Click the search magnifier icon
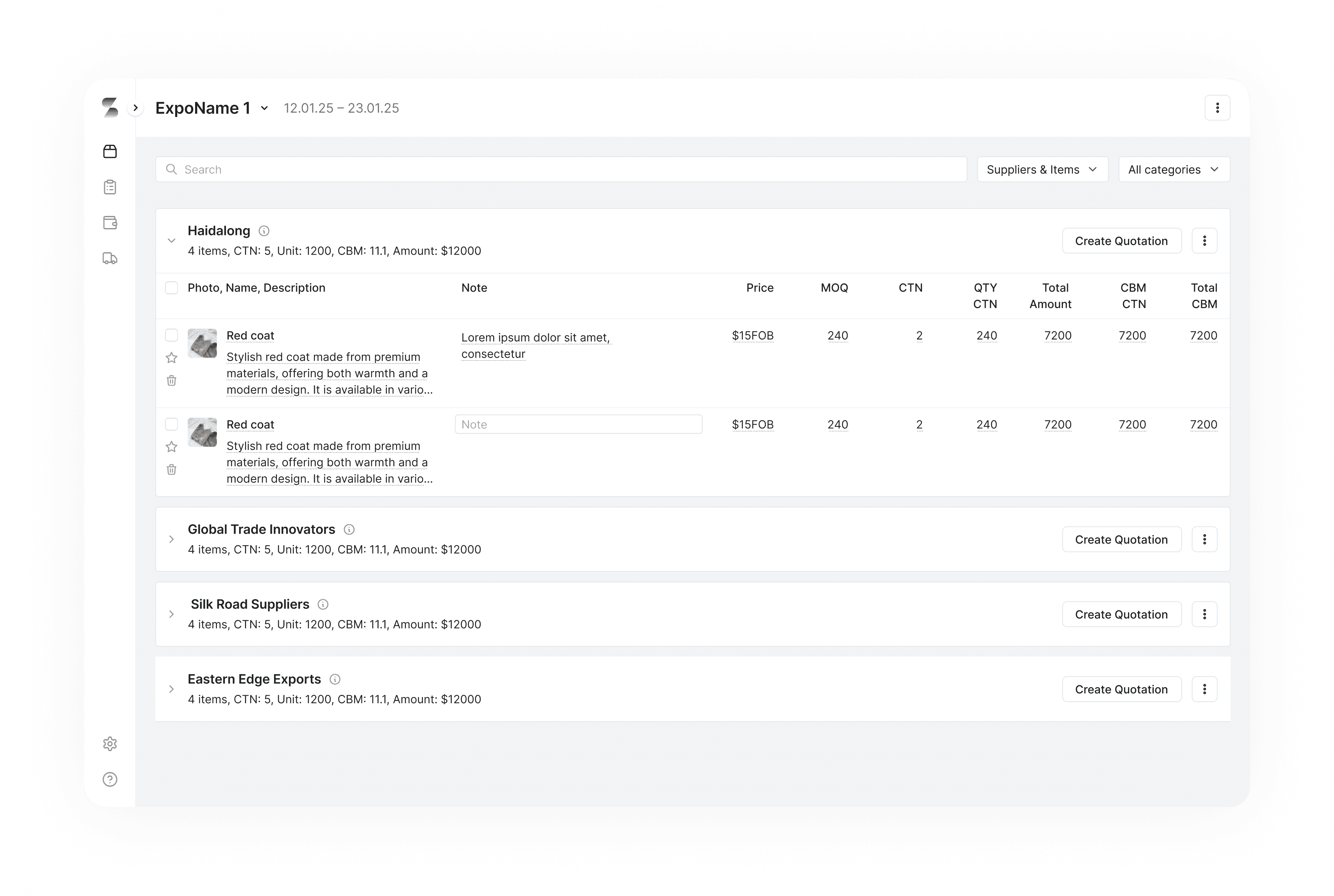 (x=171, y=169)
